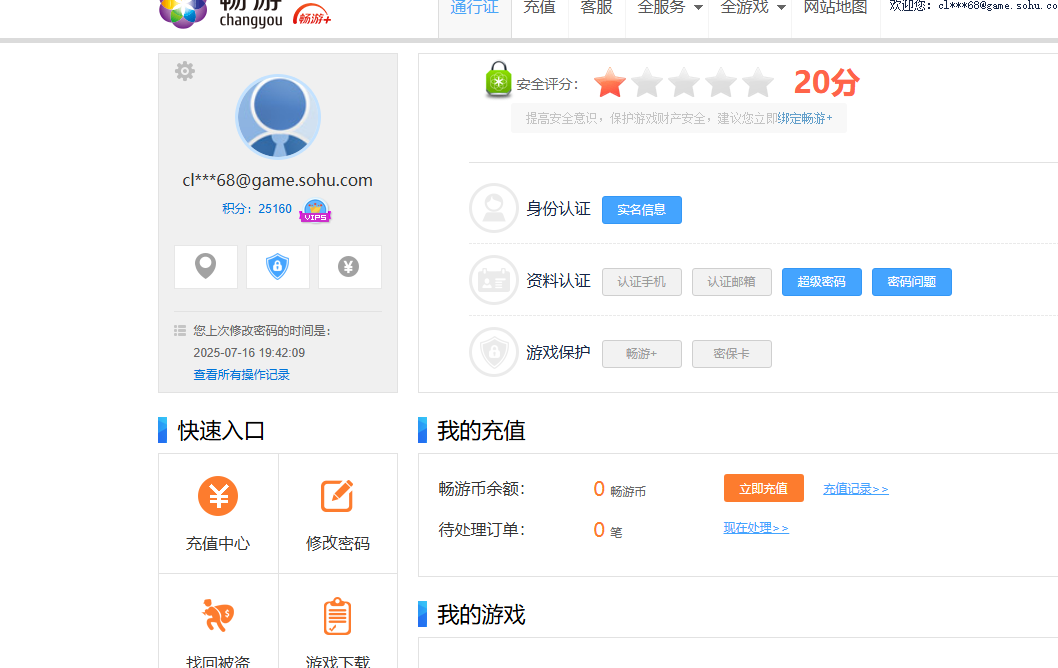Open the 充值记录>> link

coord(856,489)
